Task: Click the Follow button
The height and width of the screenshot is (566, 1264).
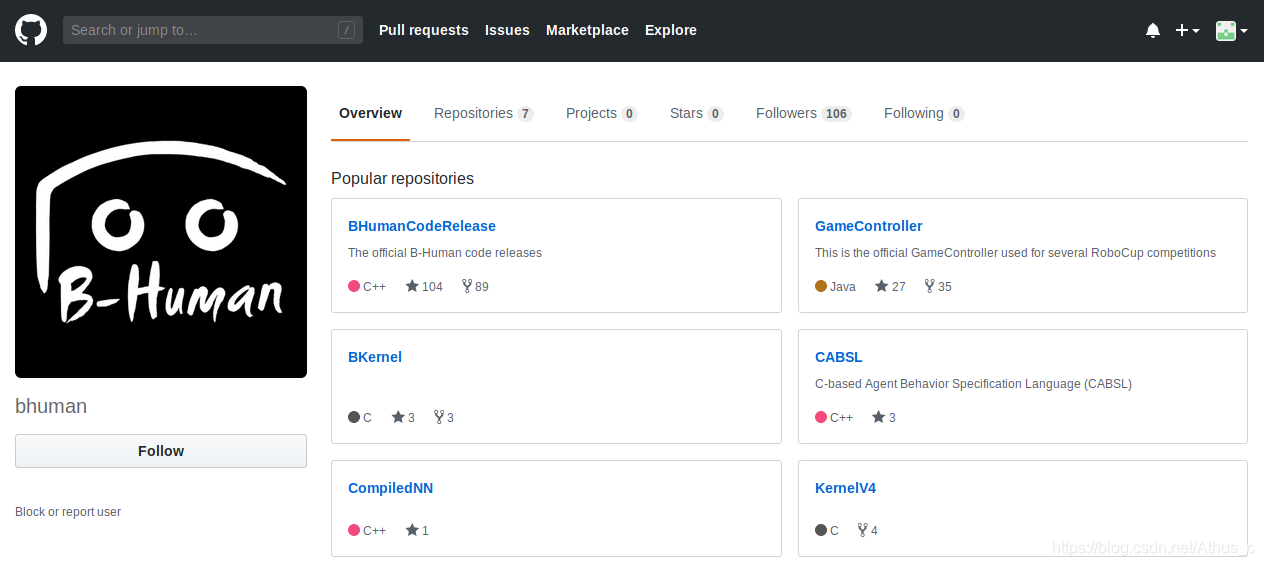Action: pyautogui.click(x=161, y=451)
